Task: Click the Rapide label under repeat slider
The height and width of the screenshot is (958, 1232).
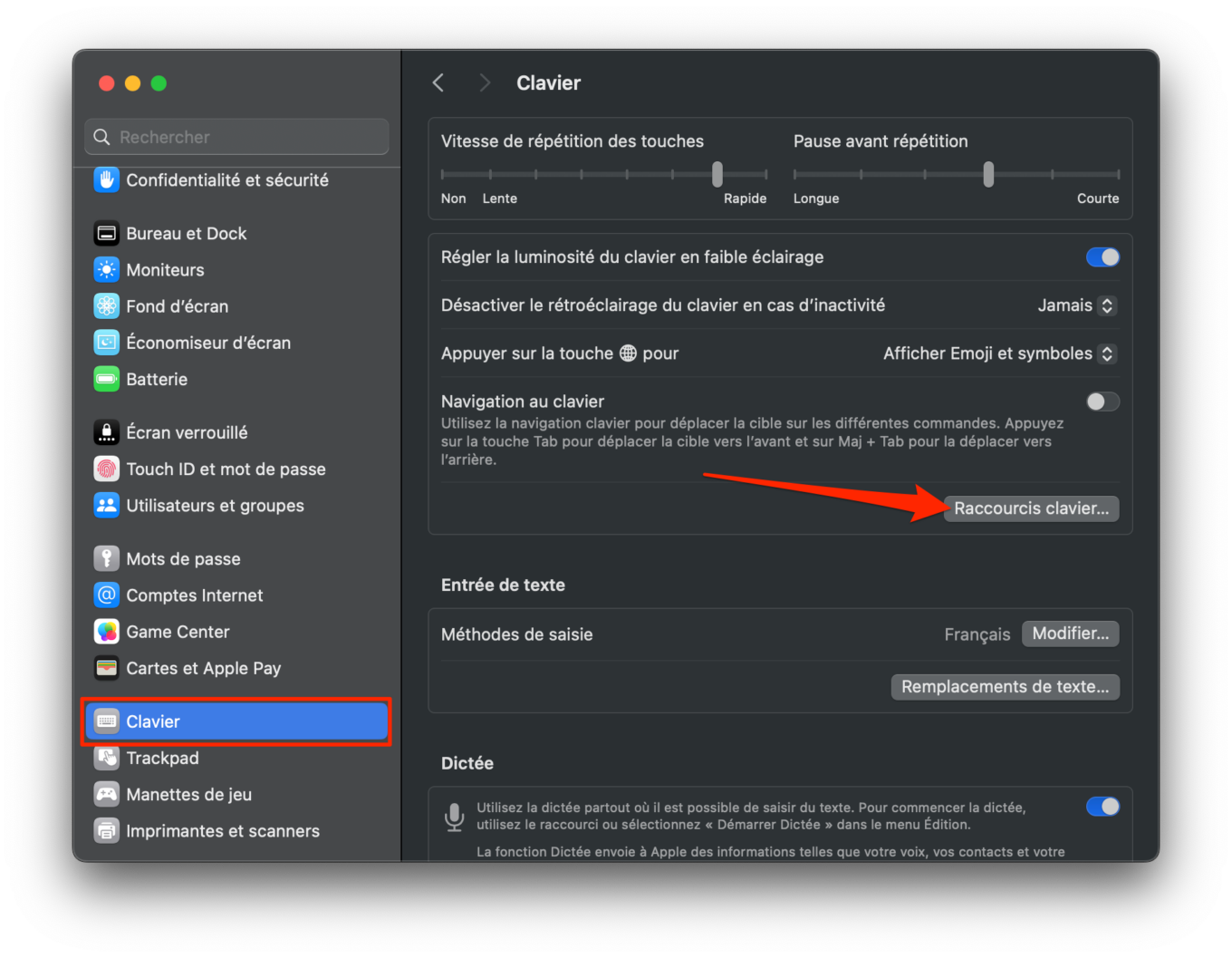Action: (745, 198)
